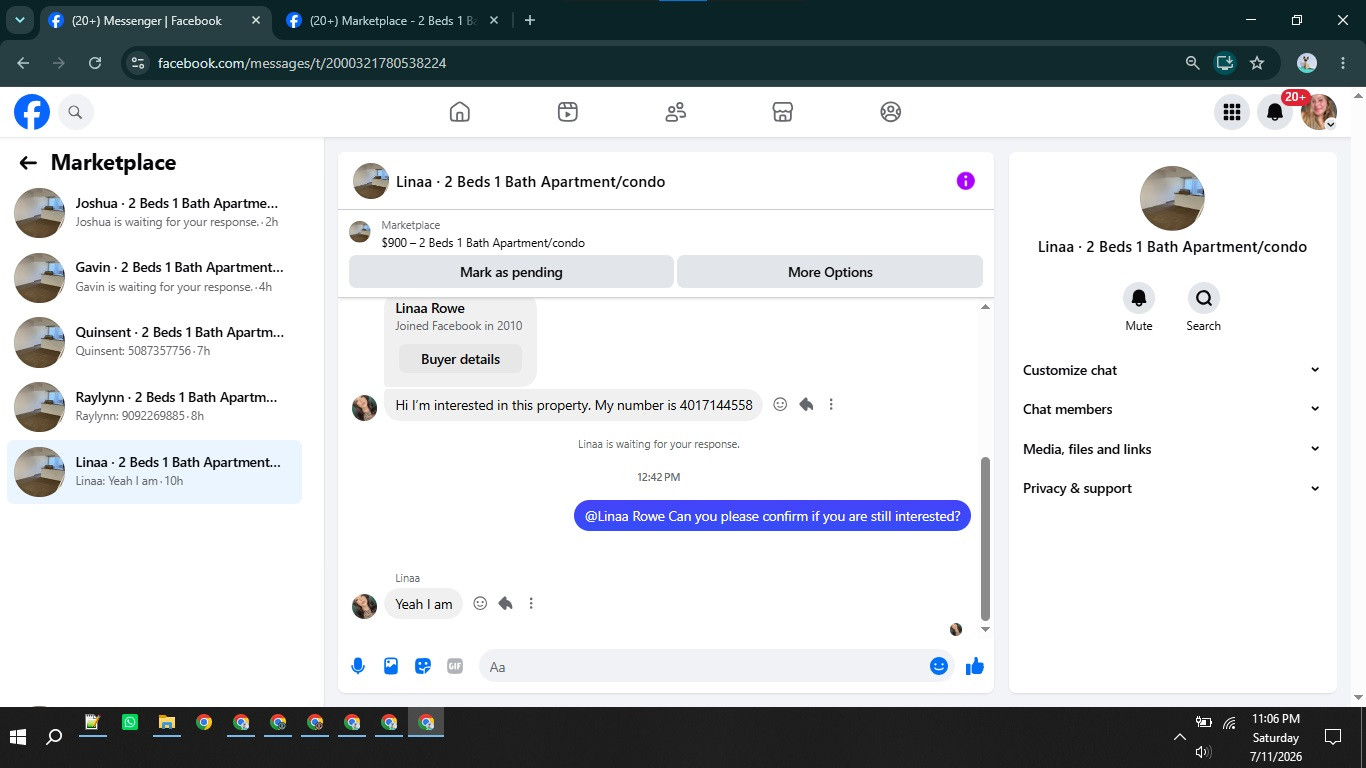Image resolution: width=1366 pixels, height=768 pixels.
Task: Open notifications bell with 20+ badge
Action: click(x=1275, y=112)
